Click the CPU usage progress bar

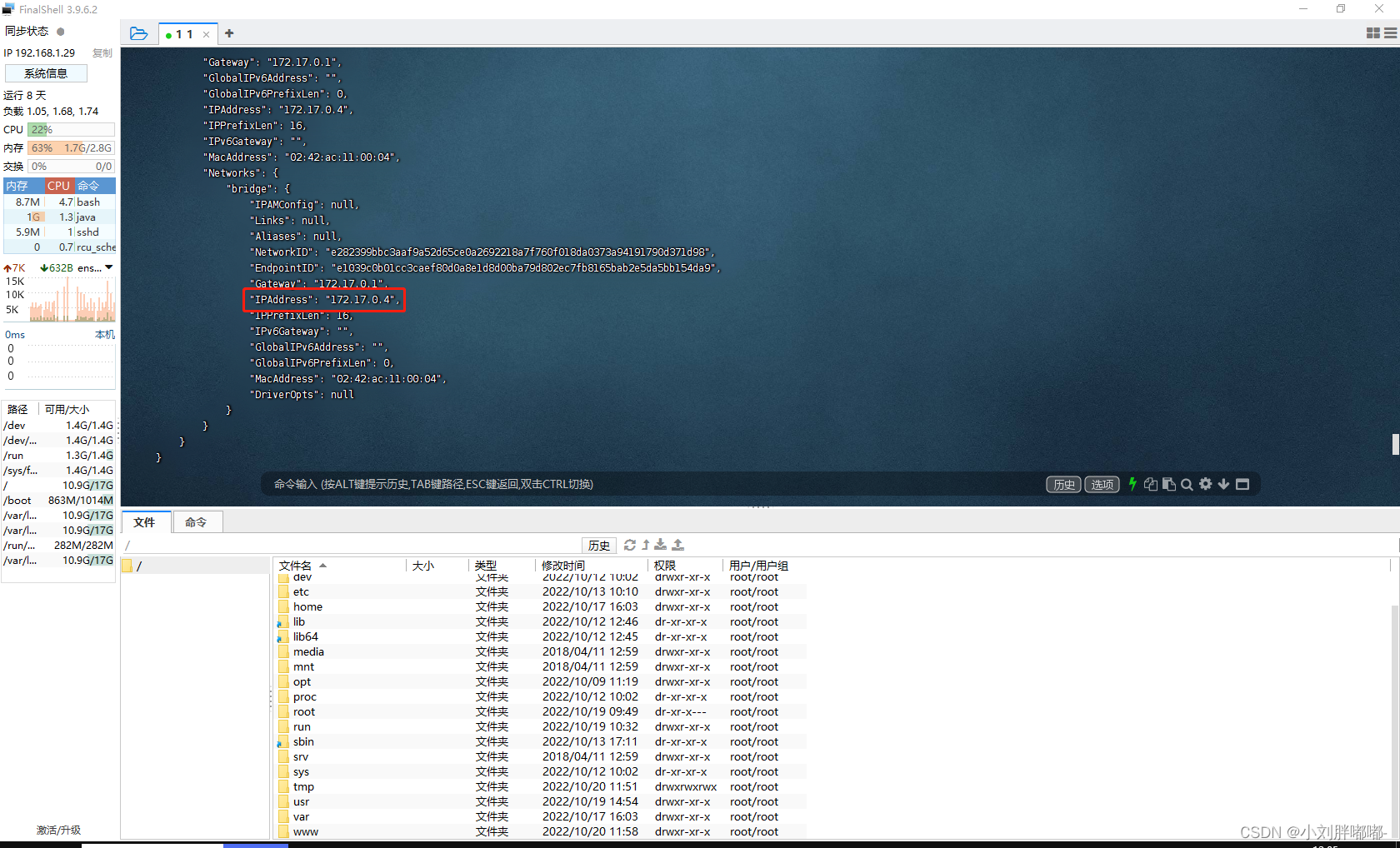[71, 129]
